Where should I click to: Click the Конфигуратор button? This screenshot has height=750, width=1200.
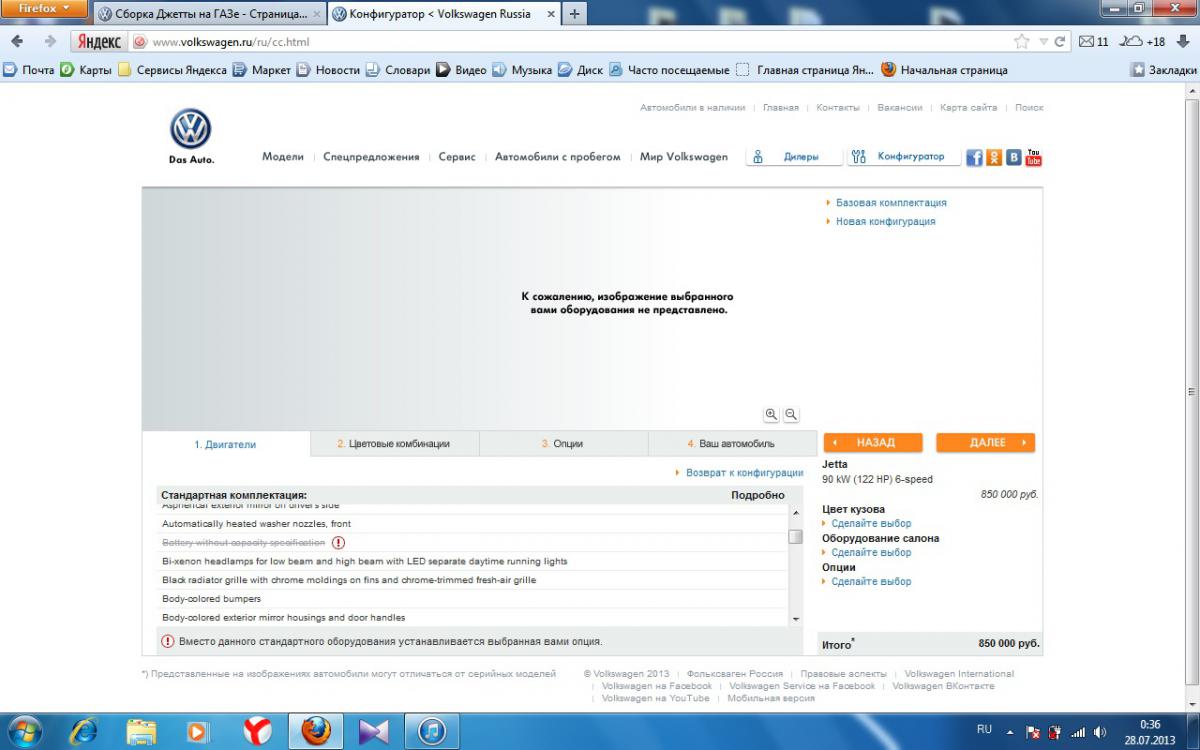(903, 157)
